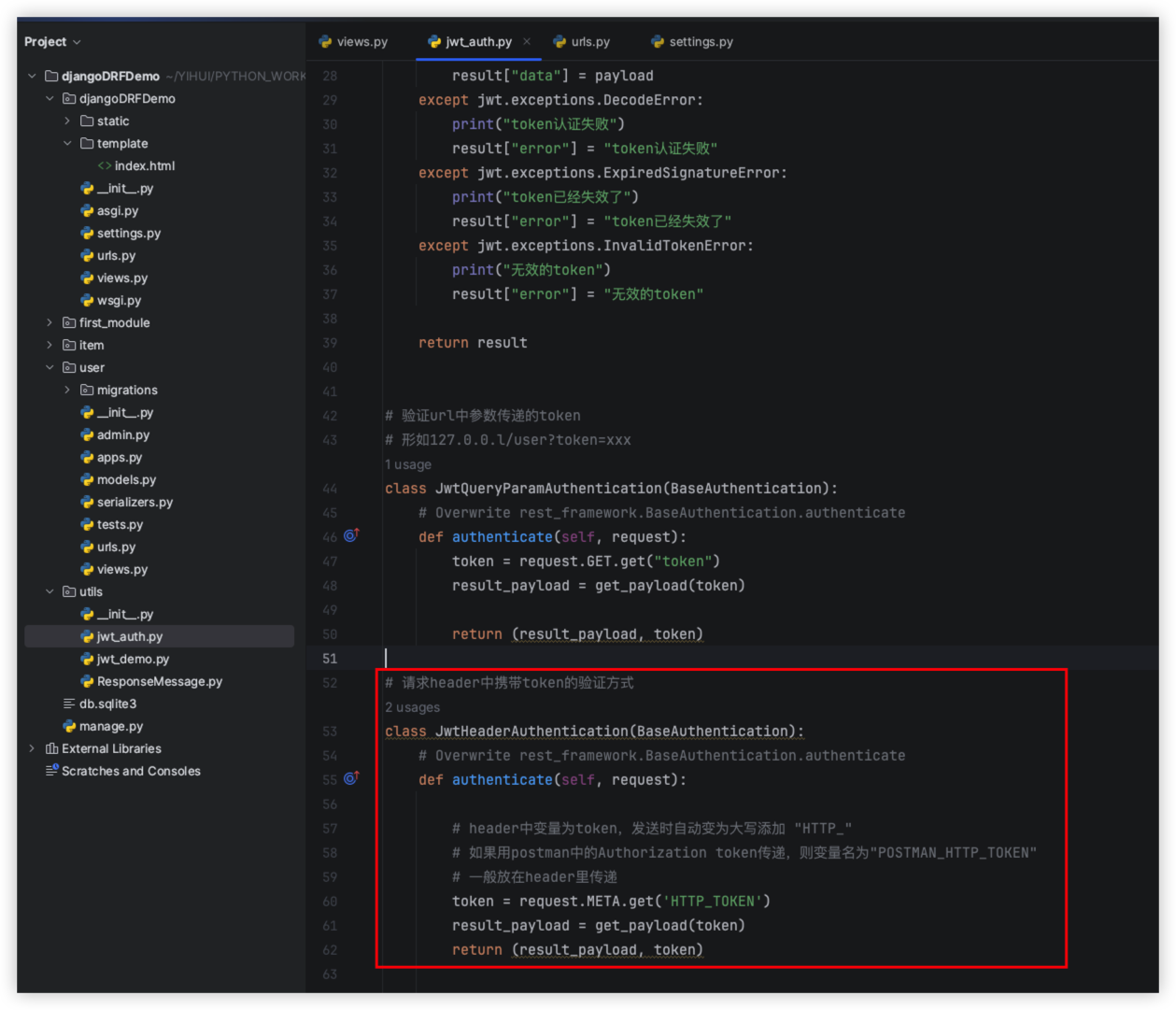The height and width of the screenshot is (1010, 1176).
Task: Click External Libraries icon
Action: 51,748
